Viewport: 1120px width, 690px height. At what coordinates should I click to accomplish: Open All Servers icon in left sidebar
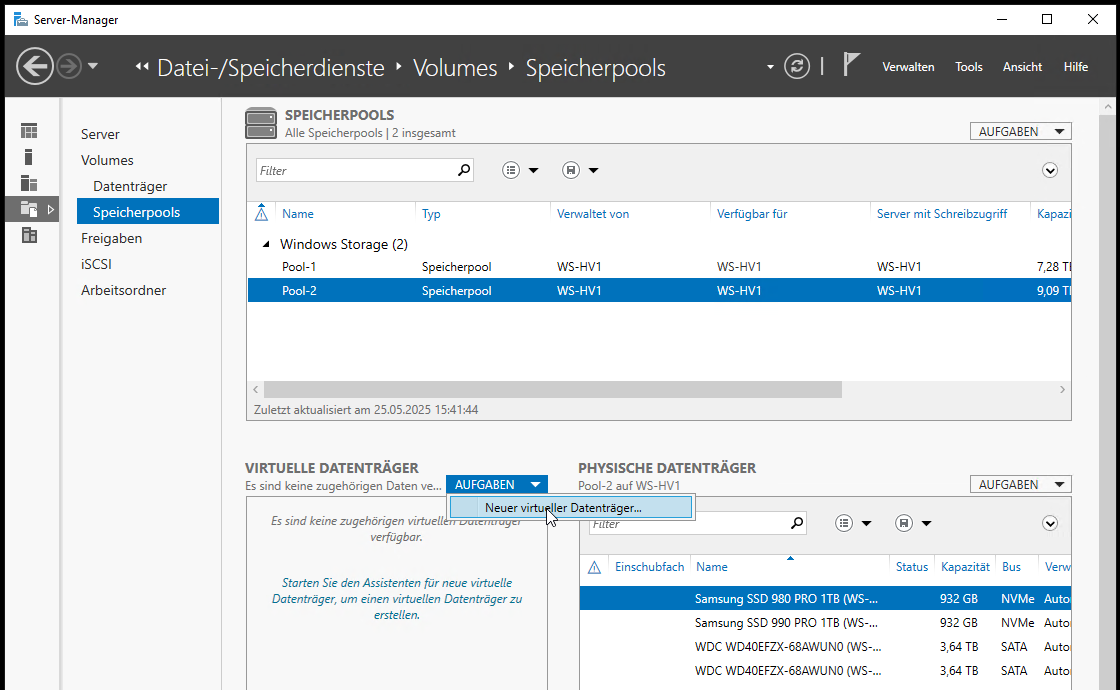[29, 183]
